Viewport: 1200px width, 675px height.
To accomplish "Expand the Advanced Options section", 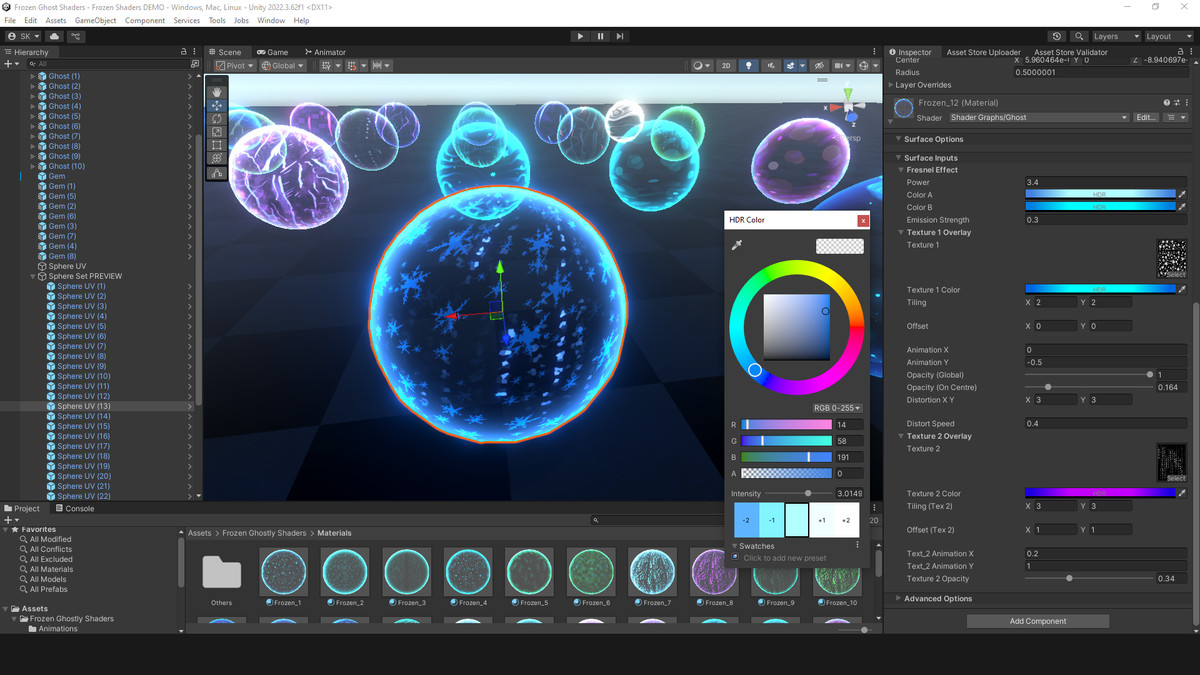I will [x=937, y=599].
